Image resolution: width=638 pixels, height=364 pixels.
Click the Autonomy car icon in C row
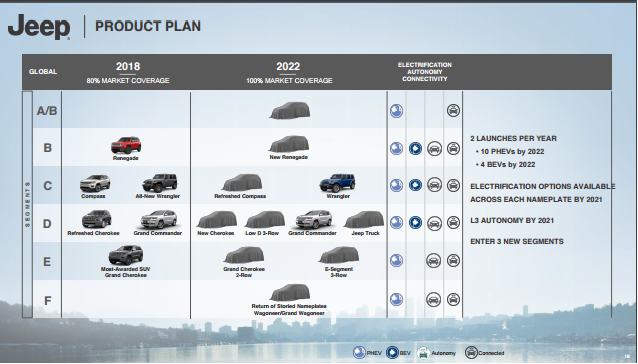point(434,185)
